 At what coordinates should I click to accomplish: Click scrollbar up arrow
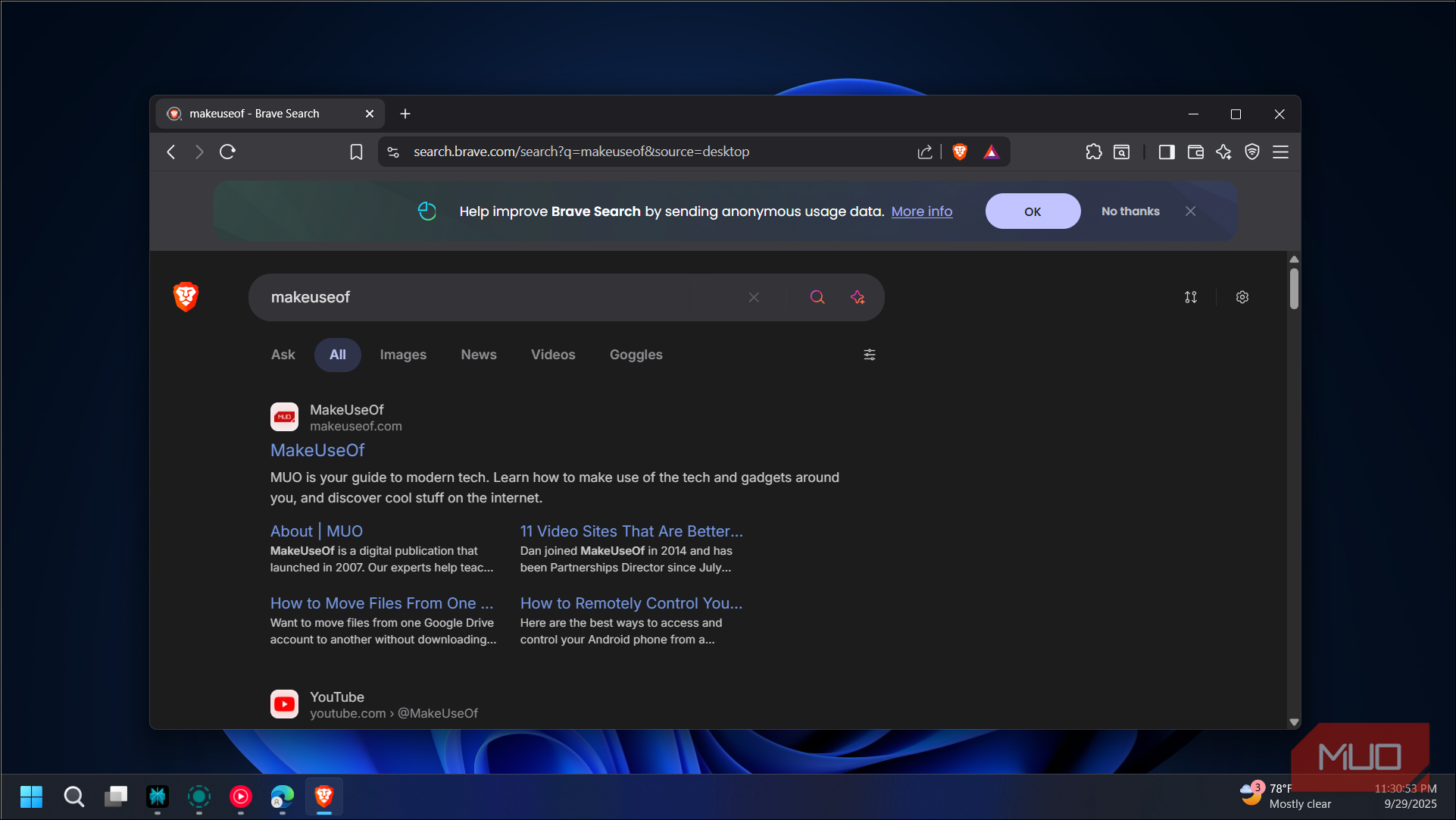pyautogui.click(x=1294, y=259)
